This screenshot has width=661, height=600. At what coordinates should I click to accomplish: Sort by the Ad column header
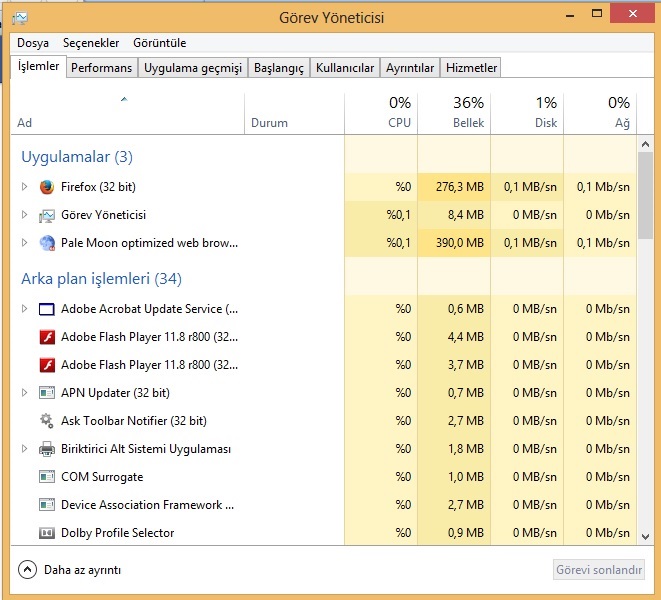[127, 113]
